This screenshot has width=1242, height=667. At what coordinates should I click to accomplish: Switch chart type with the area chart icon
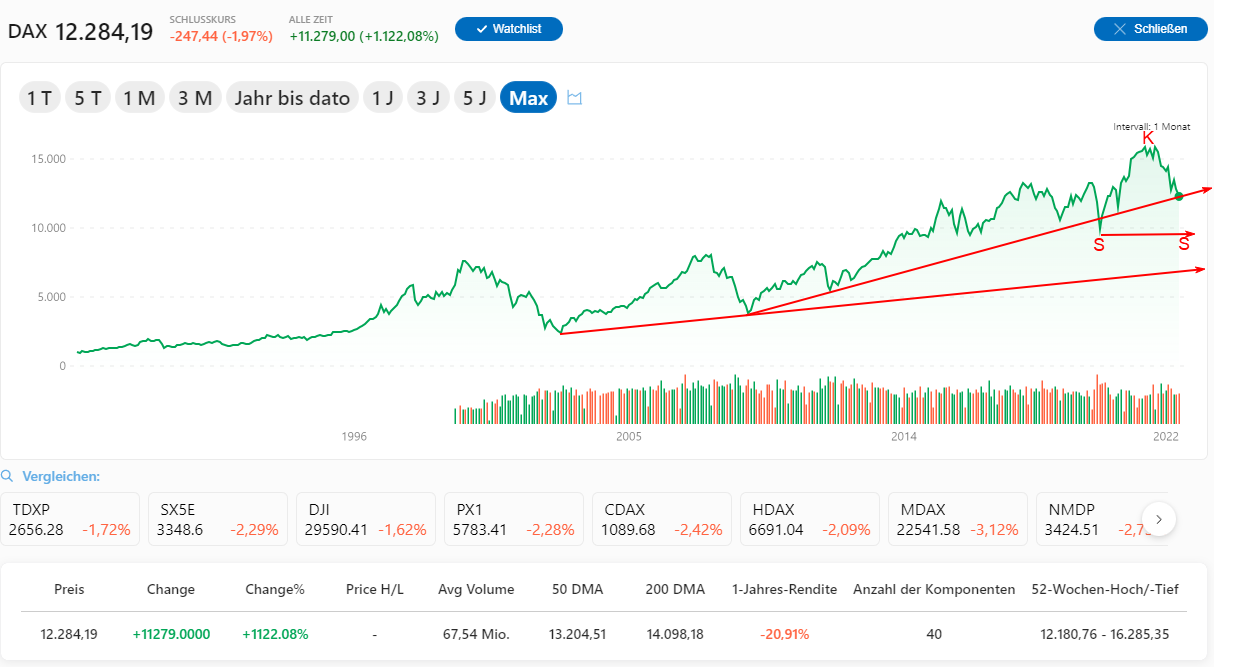tap(575, 98)
